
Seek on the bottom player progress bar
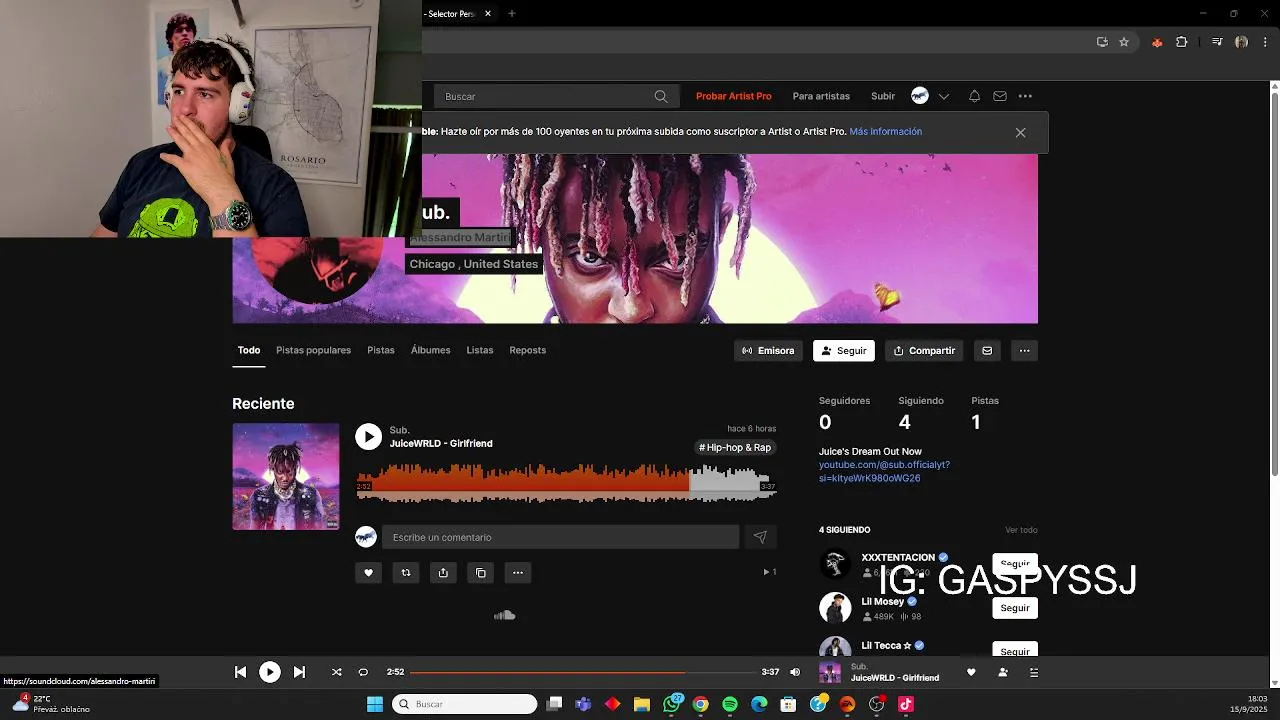point(583,672)
